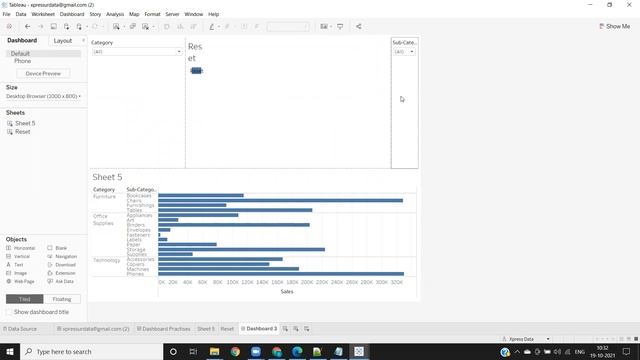The width and height of the screenshot is (640, 360).
Task: Click the blue Reset mark in dashboard
Action: (x=196, y=71)
